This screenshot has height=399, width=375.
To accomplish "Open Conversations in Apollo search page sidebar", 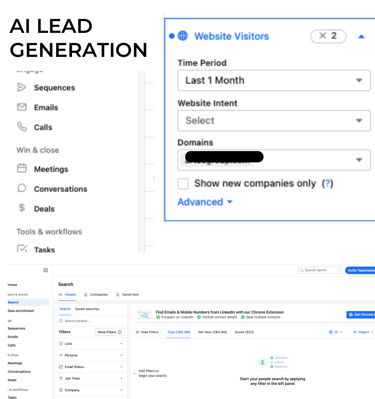I will 19,371.
